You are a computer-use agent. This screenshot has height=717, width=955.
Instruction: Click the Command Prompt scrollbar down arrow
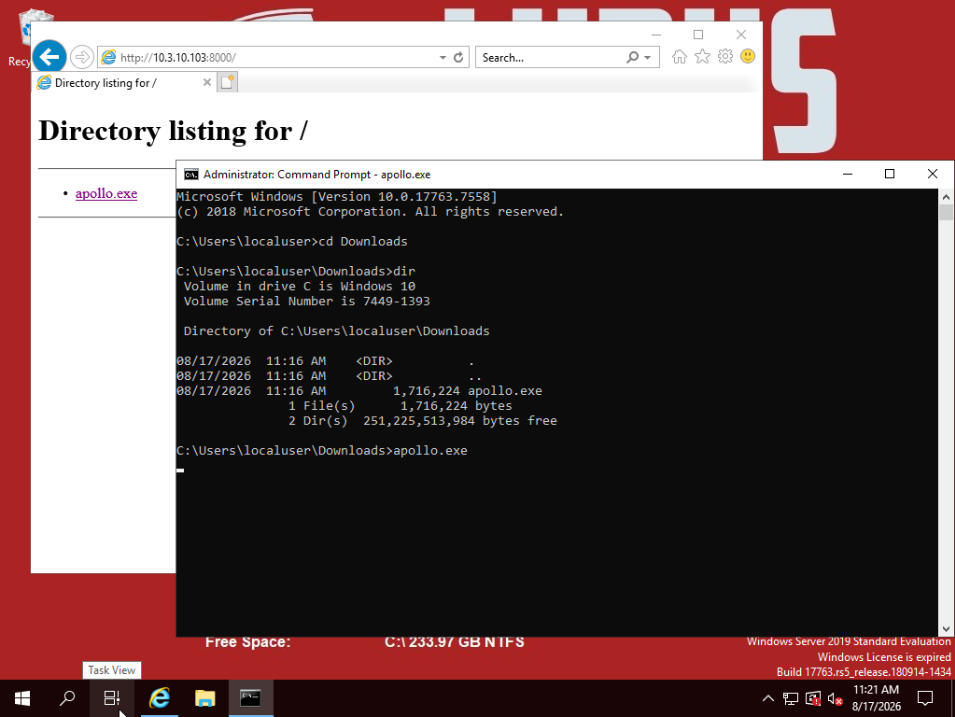point(946,629)
